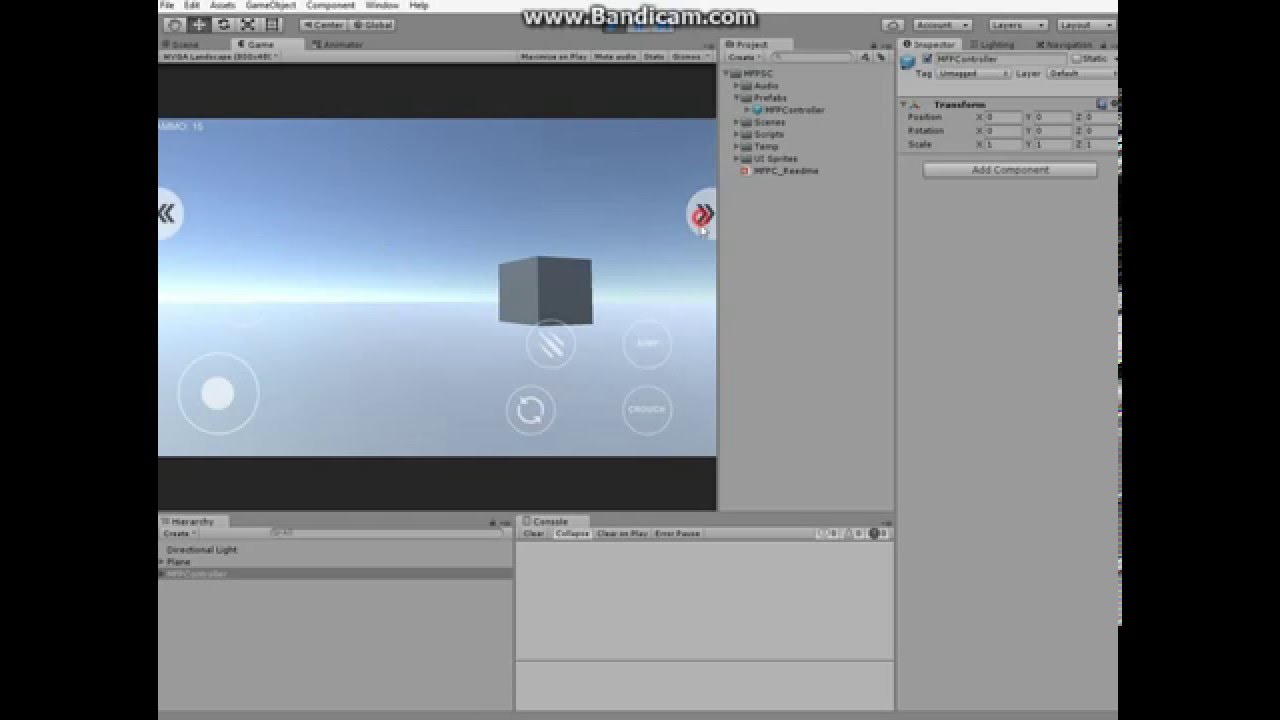
Task: Toggle Stats overlay in Game view
Action: (x=654, y=57)
